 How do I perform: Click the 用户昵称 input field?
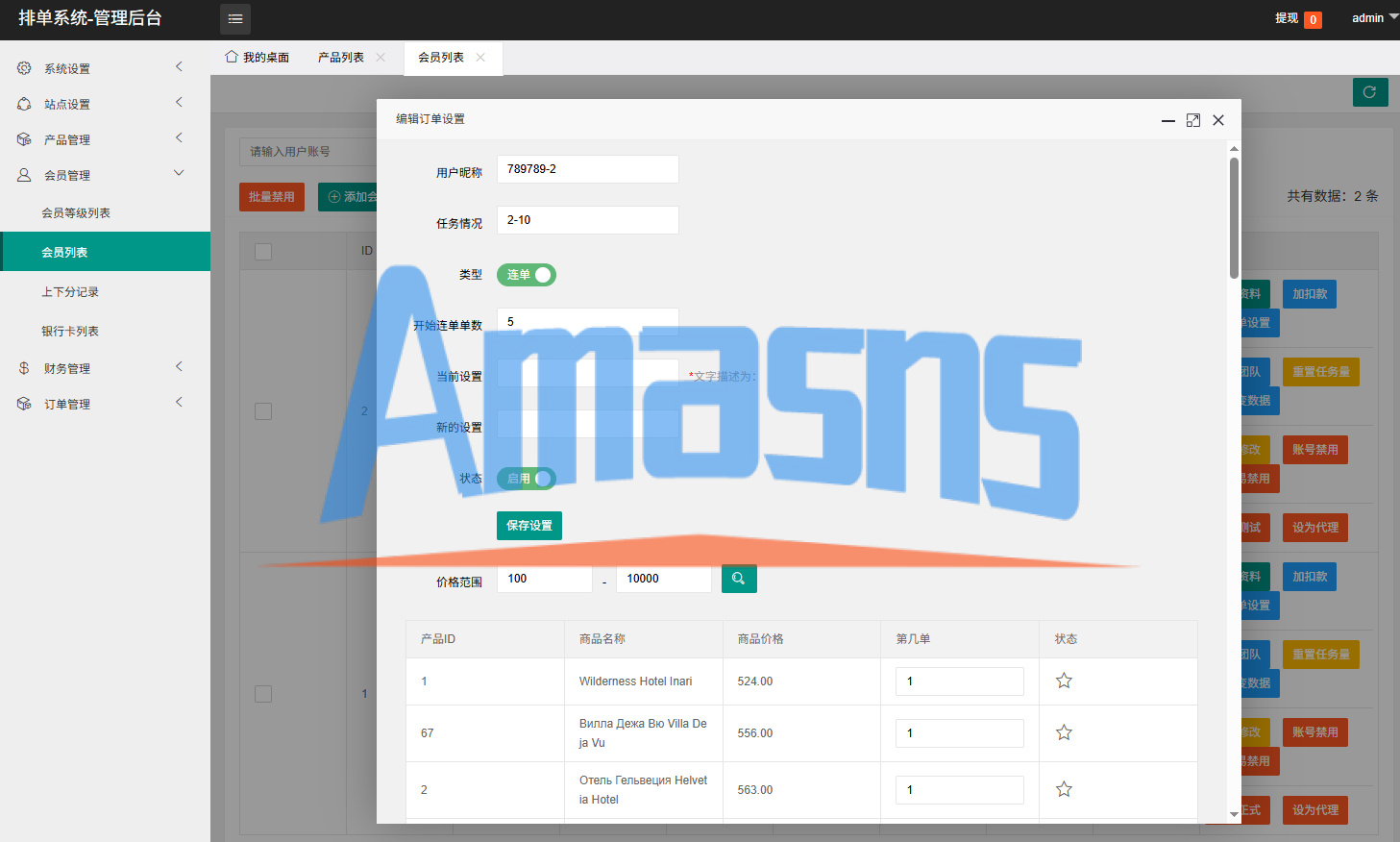pyautogui.click(x=588, y=169)
